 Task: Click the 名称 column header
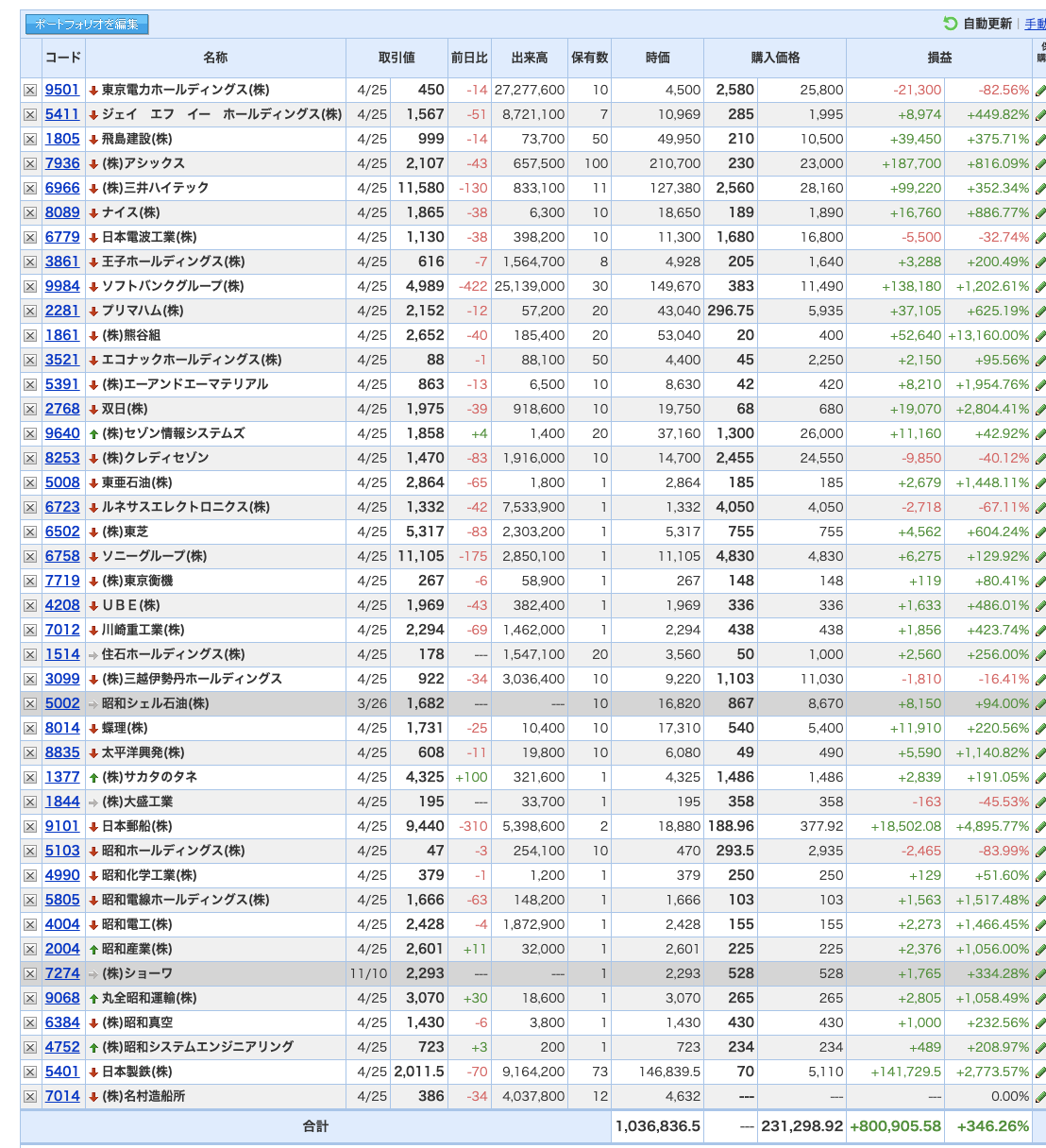tap(215, 58)
